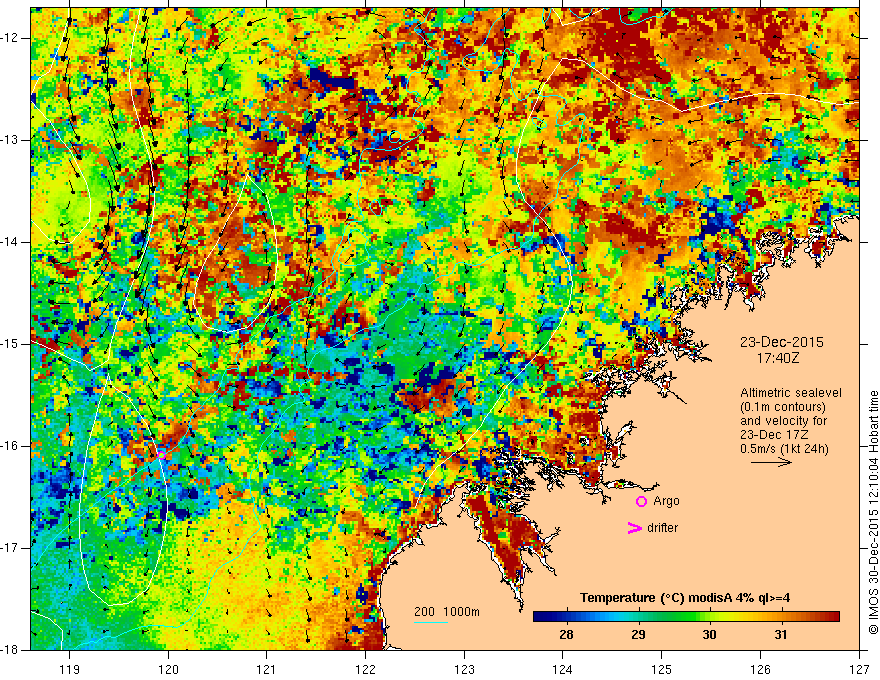Click the cyan 200m contour legend line
The width and height of the screenshot is (880, 680).
coord(431,622)
